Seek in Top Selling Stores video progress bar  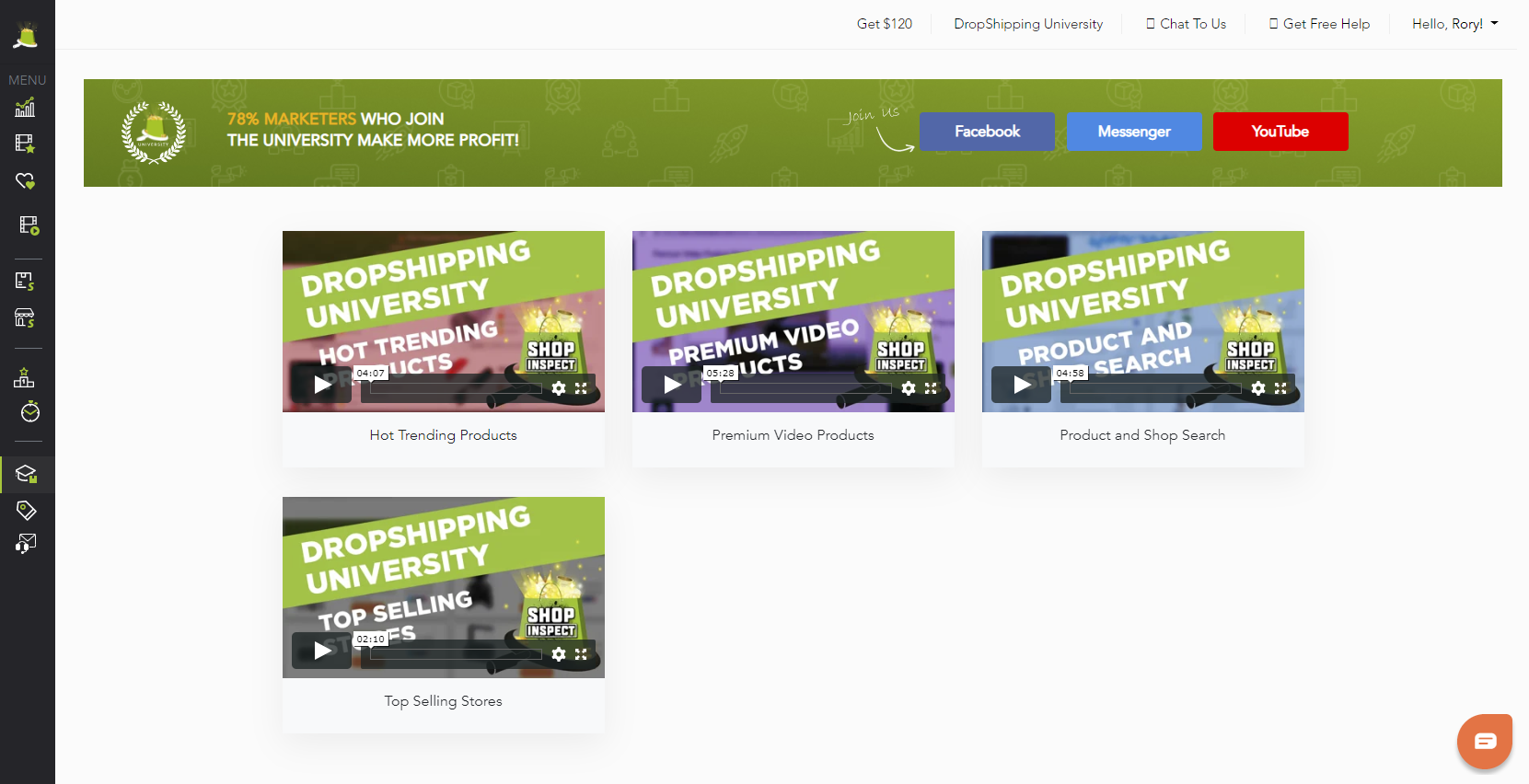456,654
